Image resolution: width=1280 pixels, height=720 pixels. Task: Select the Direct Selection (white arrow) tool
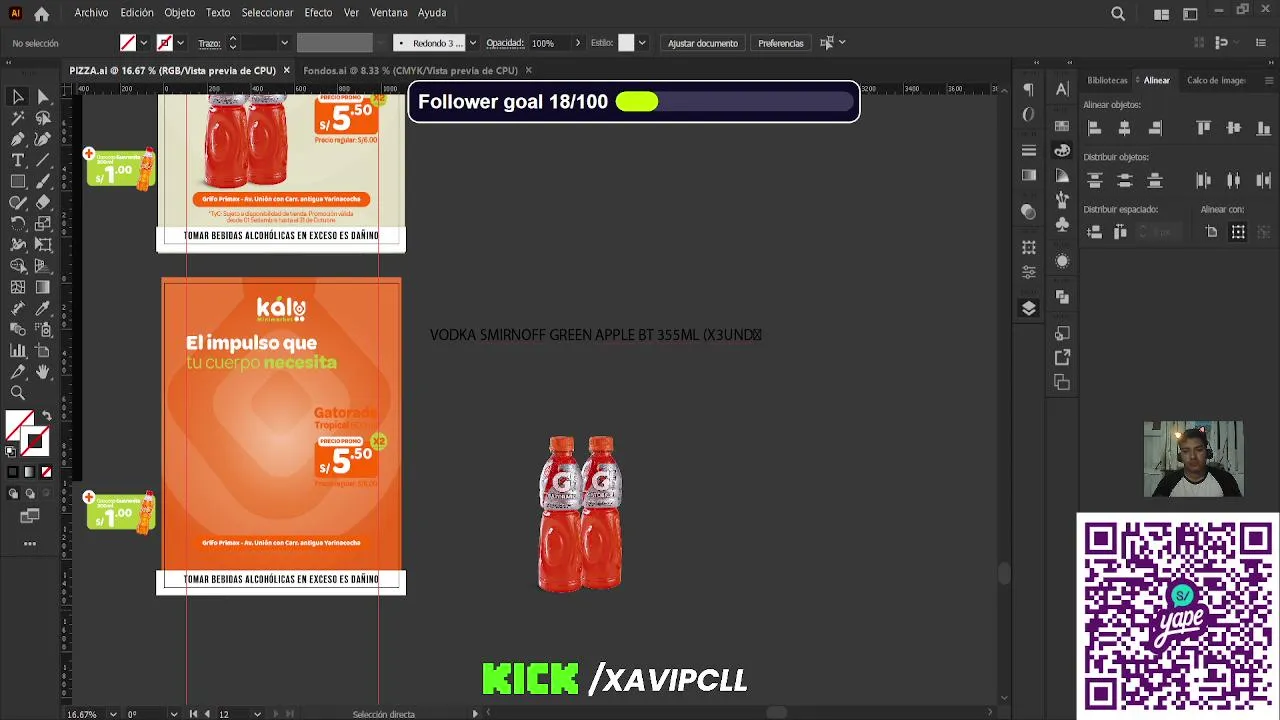click(43, 96)
